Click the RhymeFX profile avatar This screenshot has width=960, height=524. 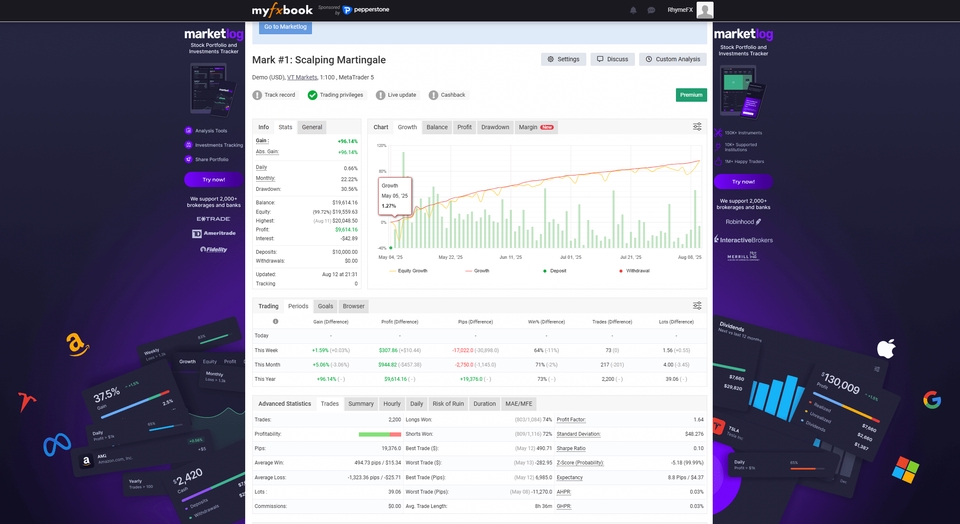coord(705,10)
